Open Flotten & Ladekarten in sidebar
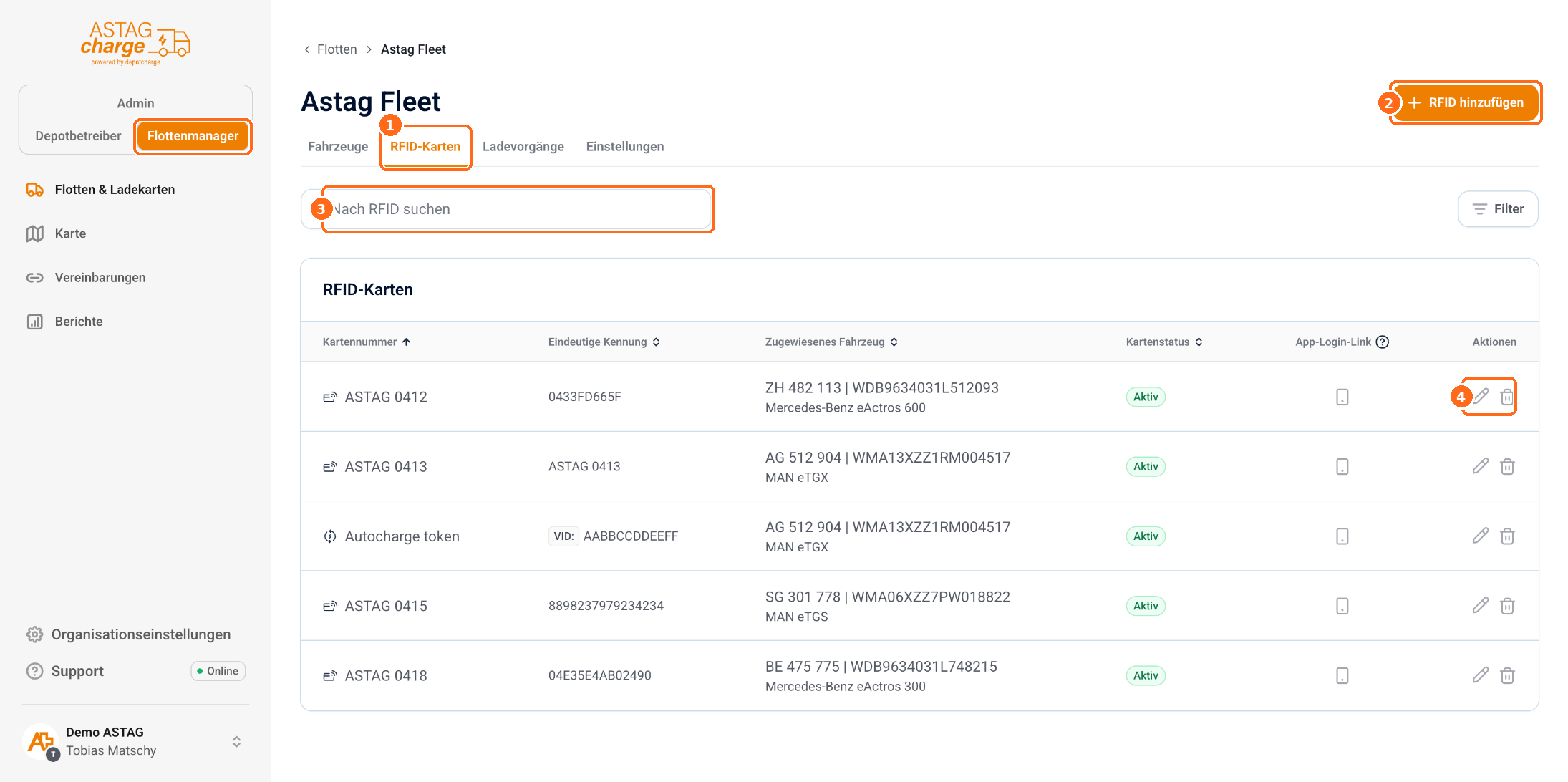Image resolution: width=1568 pixels, height=782 pixels. [x=100, y=190]
